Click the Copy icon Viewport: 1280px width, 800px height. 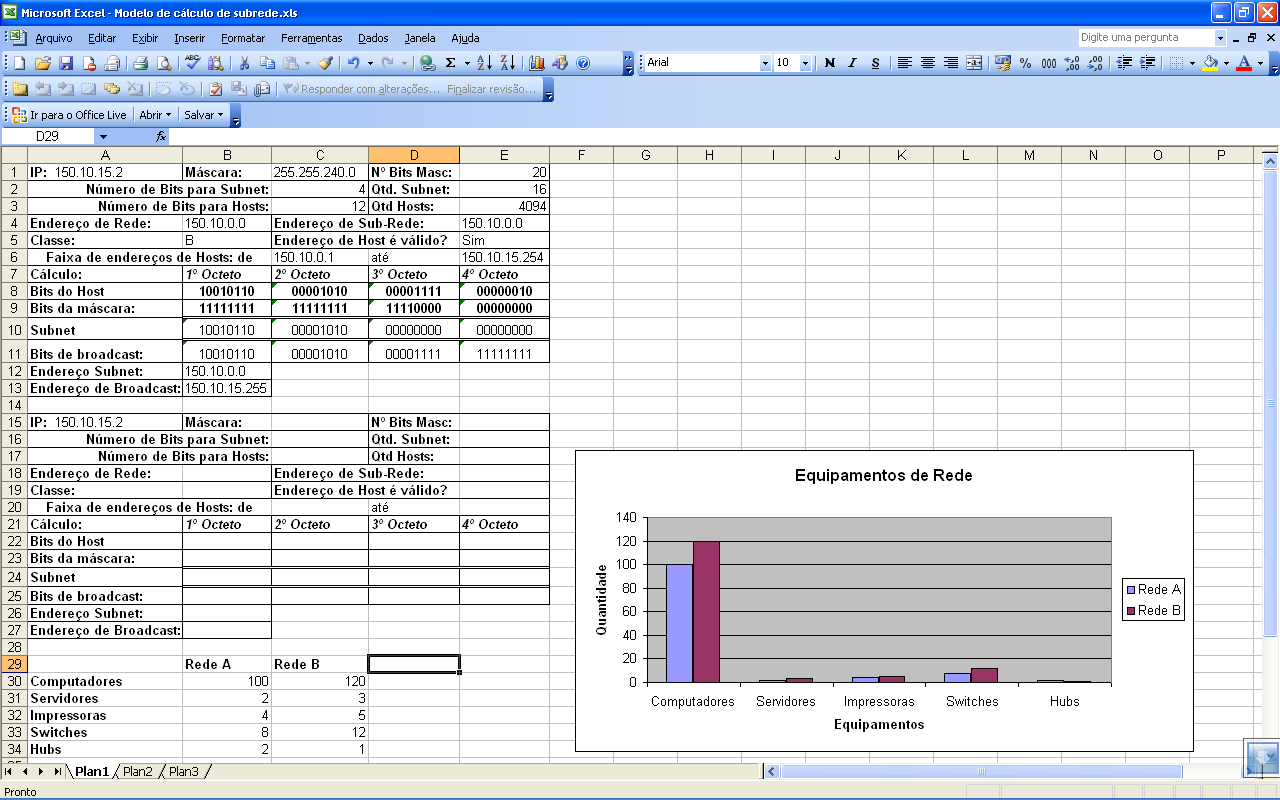click(266, 63)
